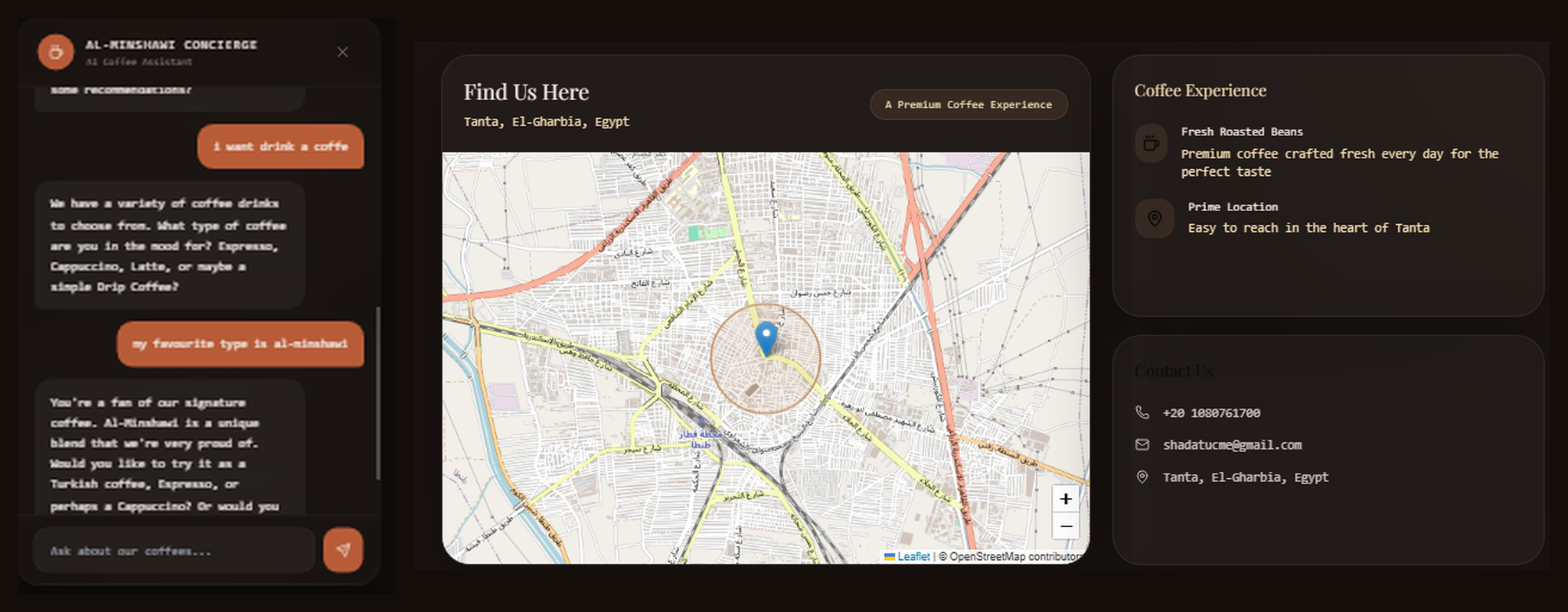Viewport: 1568px width, 612px height.
Task: Click the 'Prime Location' title
Action: [1233, 207]
